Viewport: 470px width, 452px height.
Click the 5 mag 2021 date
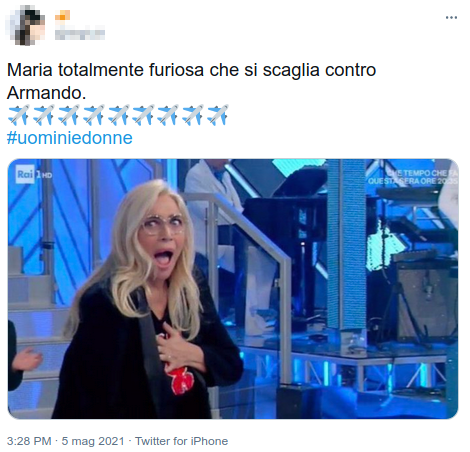tap(93, 441)
